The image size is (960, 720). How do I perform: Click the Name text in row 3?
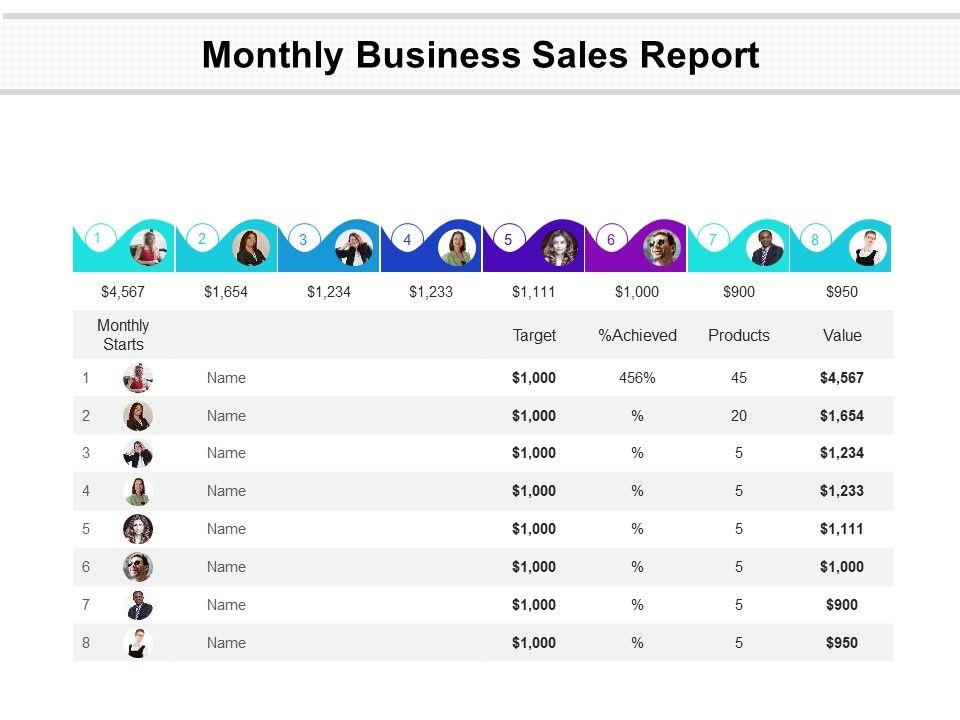pyautogui.click(x=226, y=453)
